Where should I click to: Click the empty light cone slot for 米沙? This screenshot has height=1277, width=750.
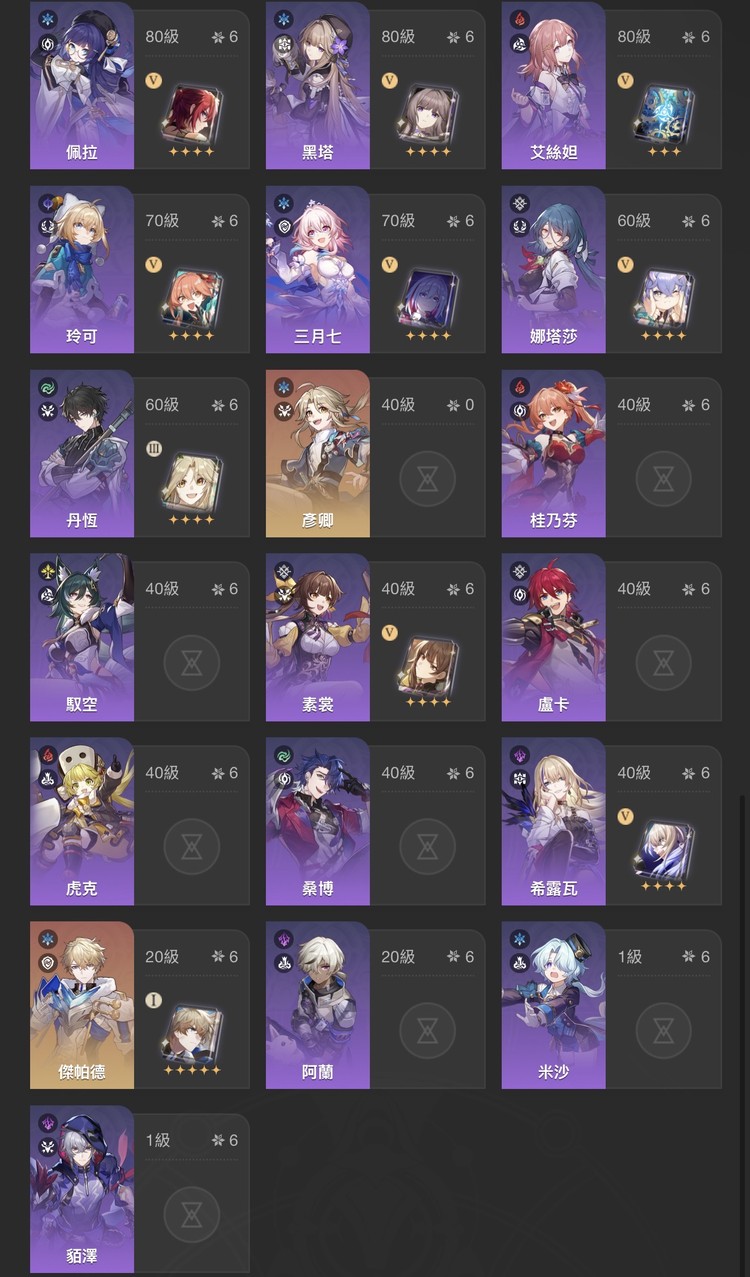[663, 1030]
